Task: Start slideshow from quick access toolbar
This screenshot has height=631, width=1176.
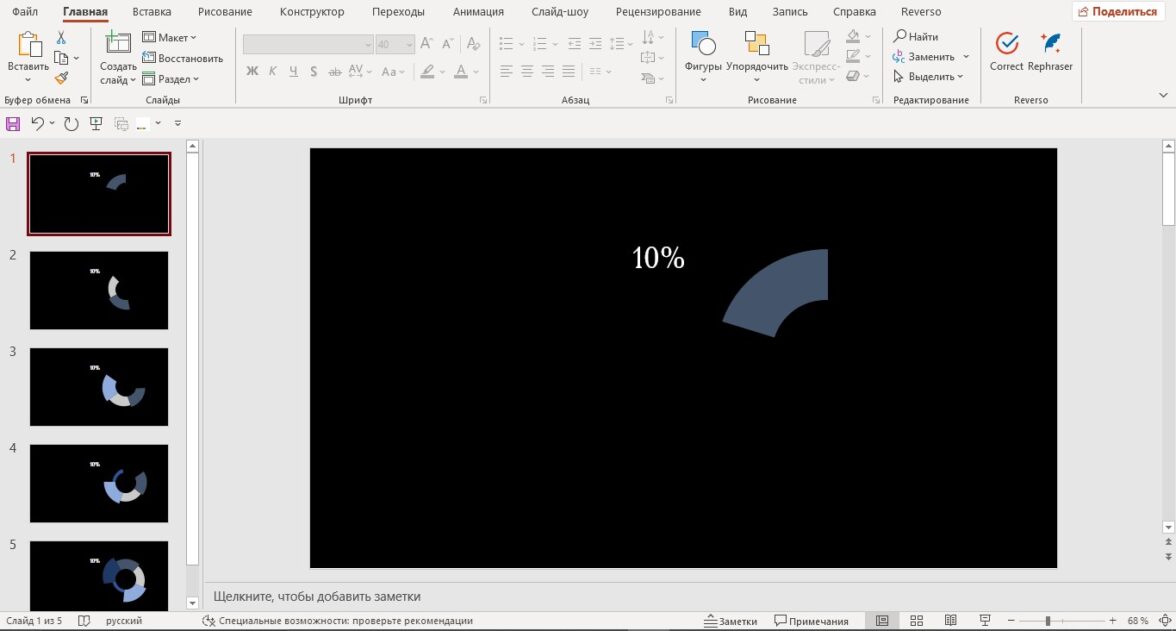Action: point(96,123)
